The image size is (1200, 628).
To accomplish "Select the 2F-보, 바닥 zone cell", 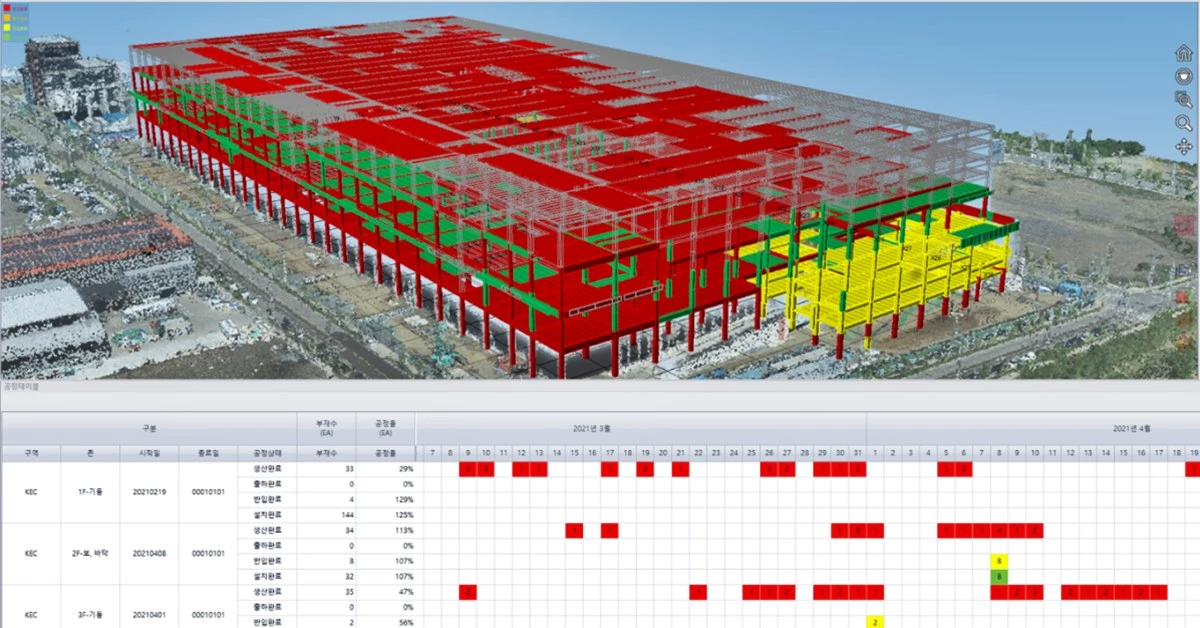I will (x=90, y=553).
